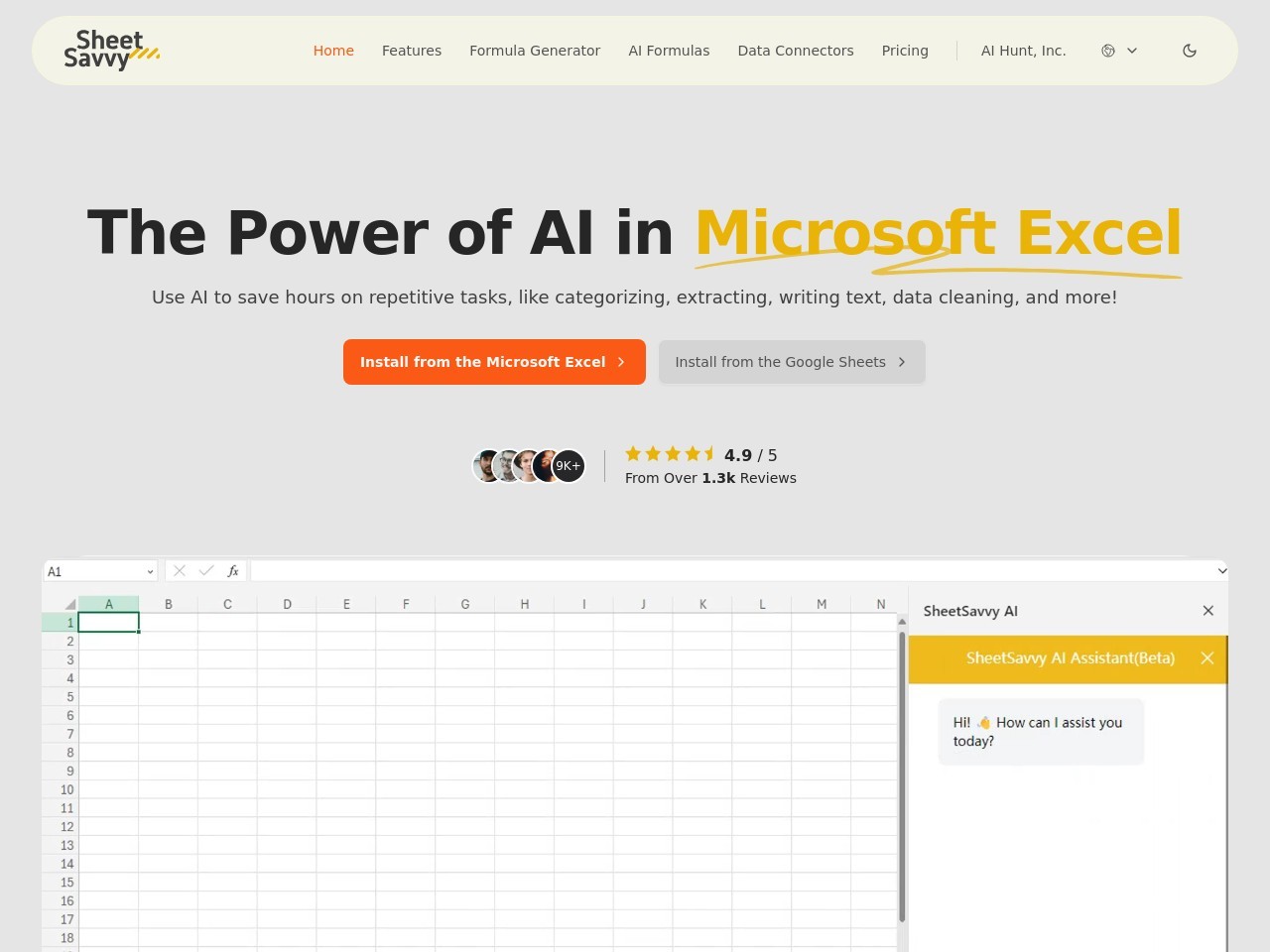Screen dimensions: 1270x952
Task: Select row 12 header
Action: coord(61,827)
